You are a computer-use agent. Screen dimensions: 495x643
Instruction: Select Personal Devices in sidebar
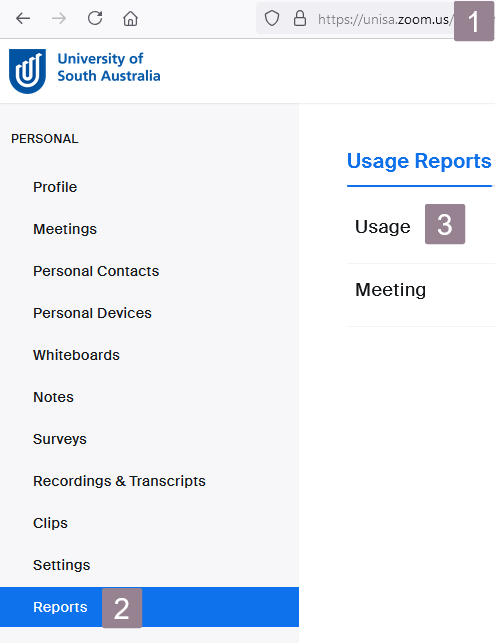point(92,313)
